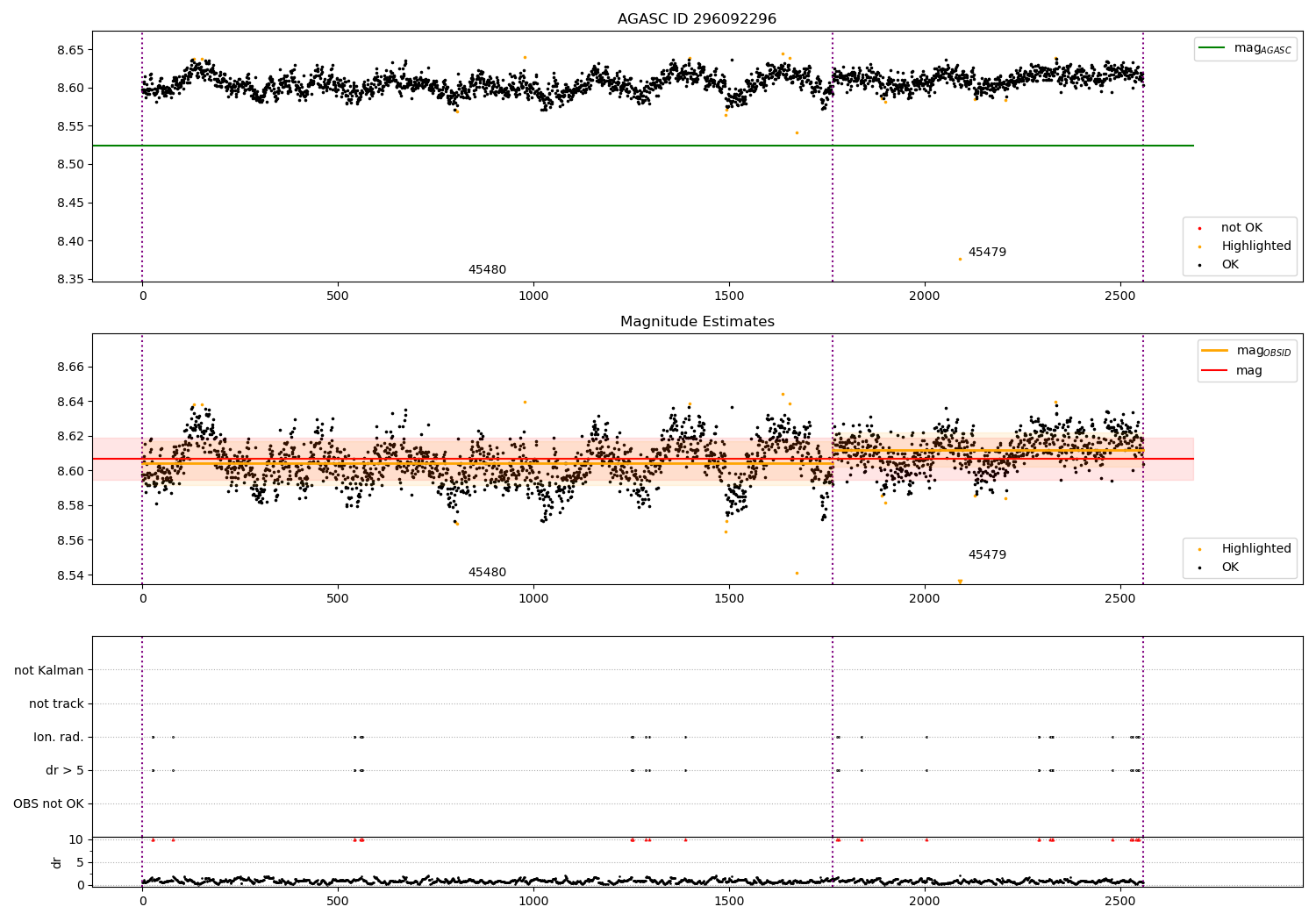Click the 'not OK' legend entry
The height and width of the screenshot is (921, 1316).
tap(1231, 228)
